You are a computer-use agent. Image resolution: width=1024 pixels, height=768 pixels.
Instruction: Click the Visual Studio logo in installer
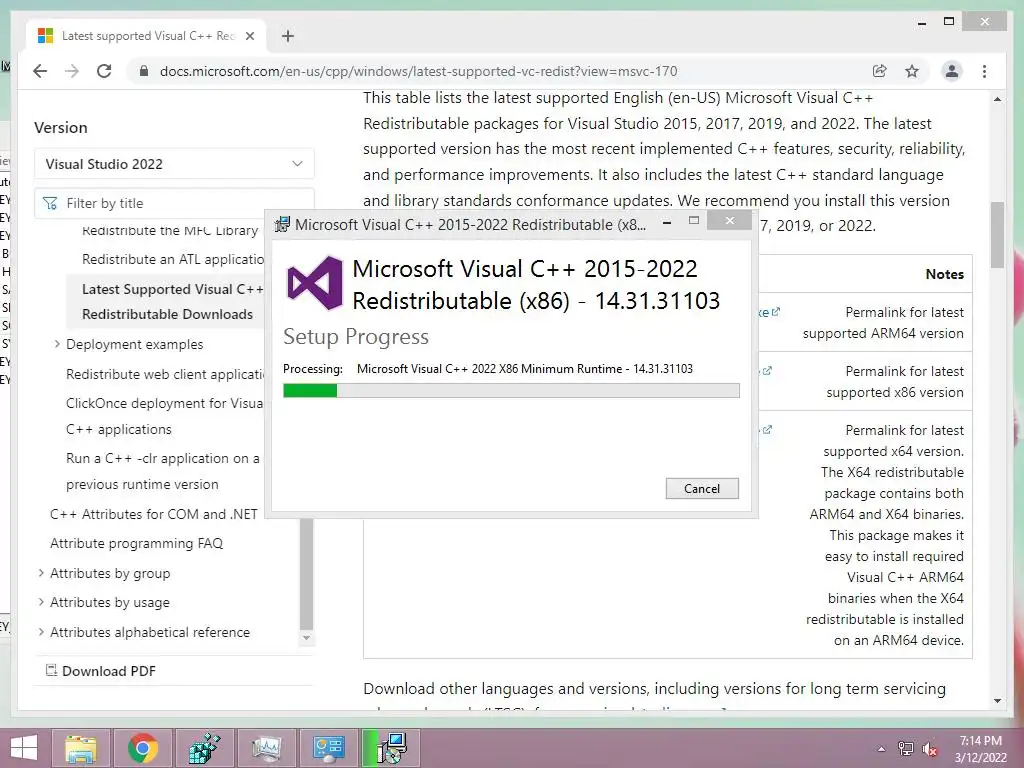tap(315, 283)
